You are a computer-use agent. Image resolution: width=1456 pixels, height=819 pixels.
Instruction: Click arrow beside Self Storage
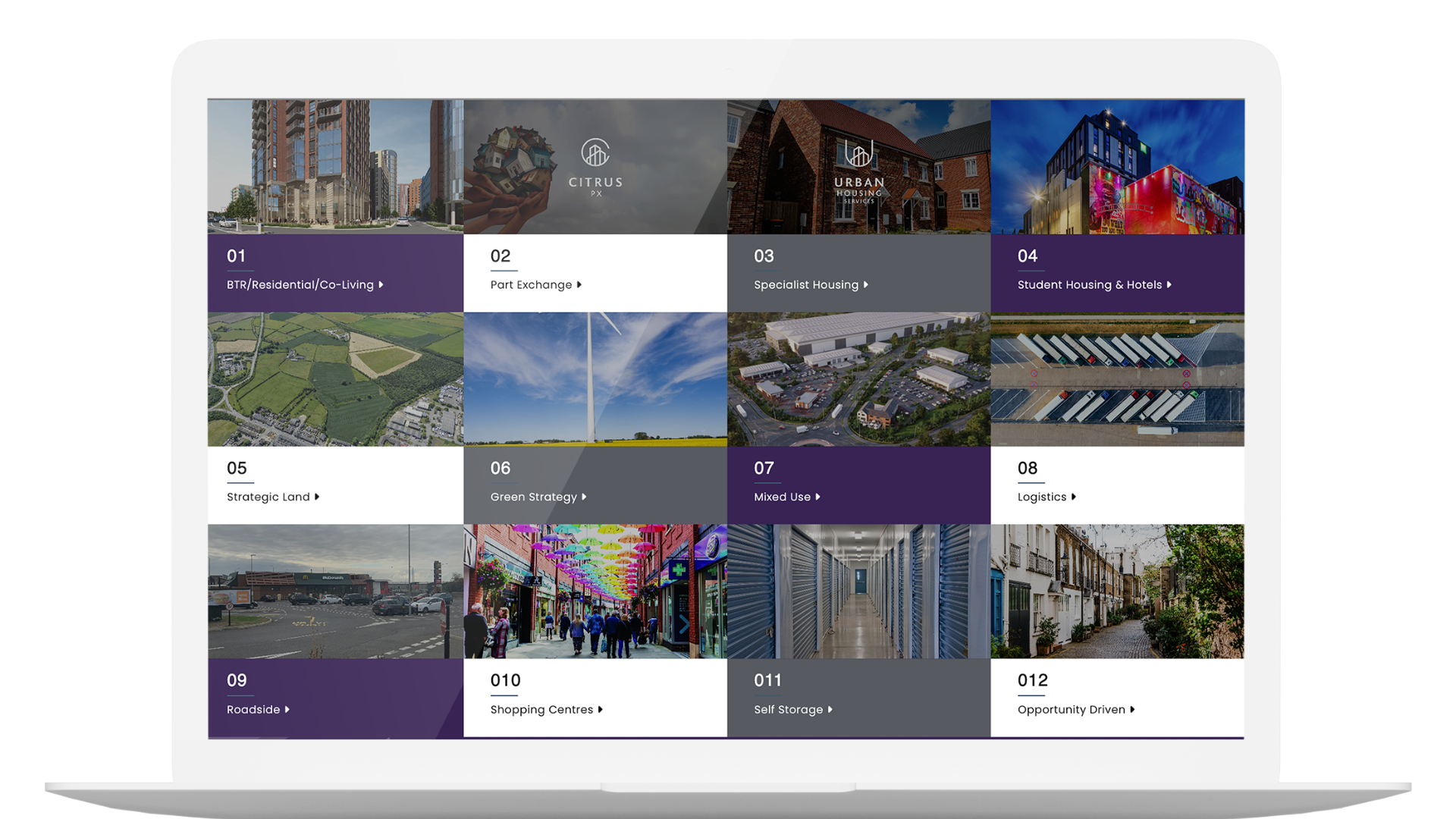pos(830,710)
